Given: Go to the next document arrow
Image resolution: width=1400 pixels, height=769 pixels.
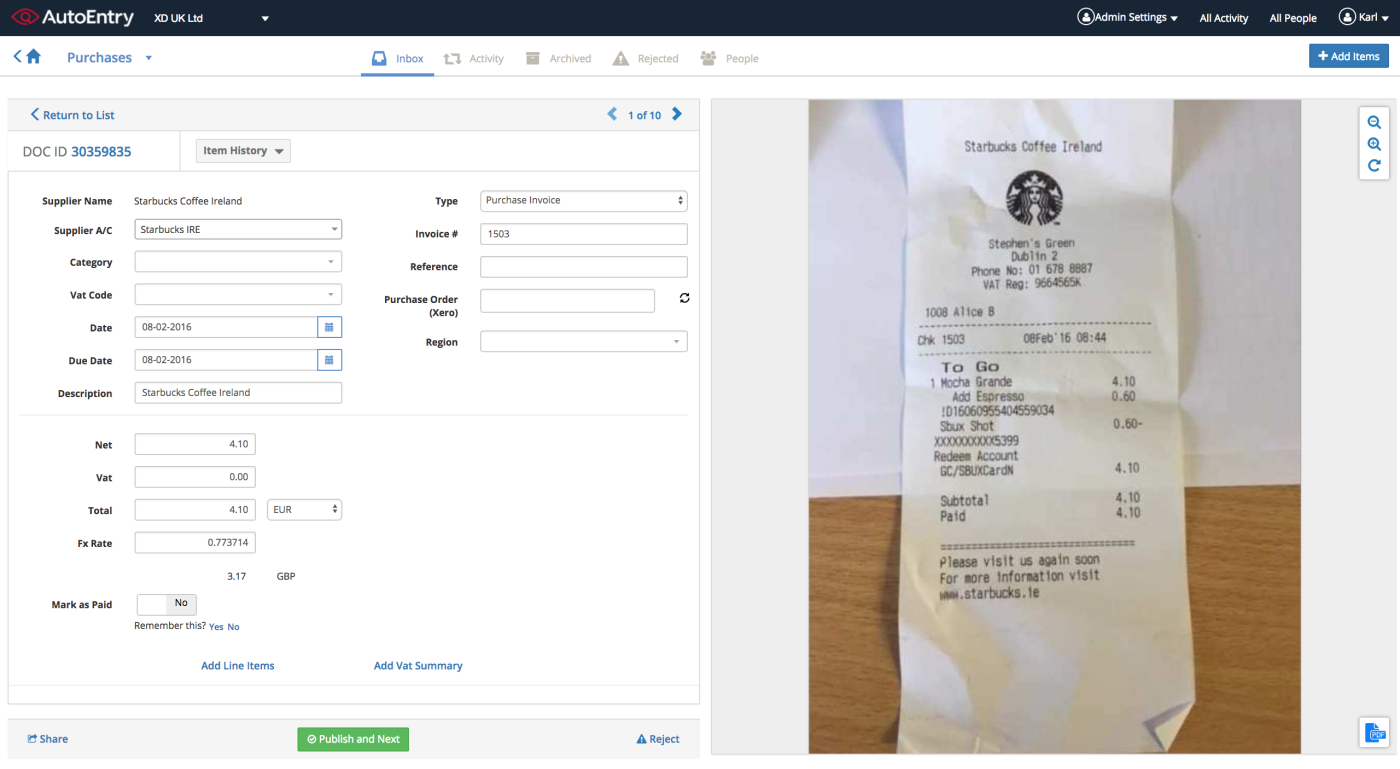Looking at the screenshot, I should (677, 114).
